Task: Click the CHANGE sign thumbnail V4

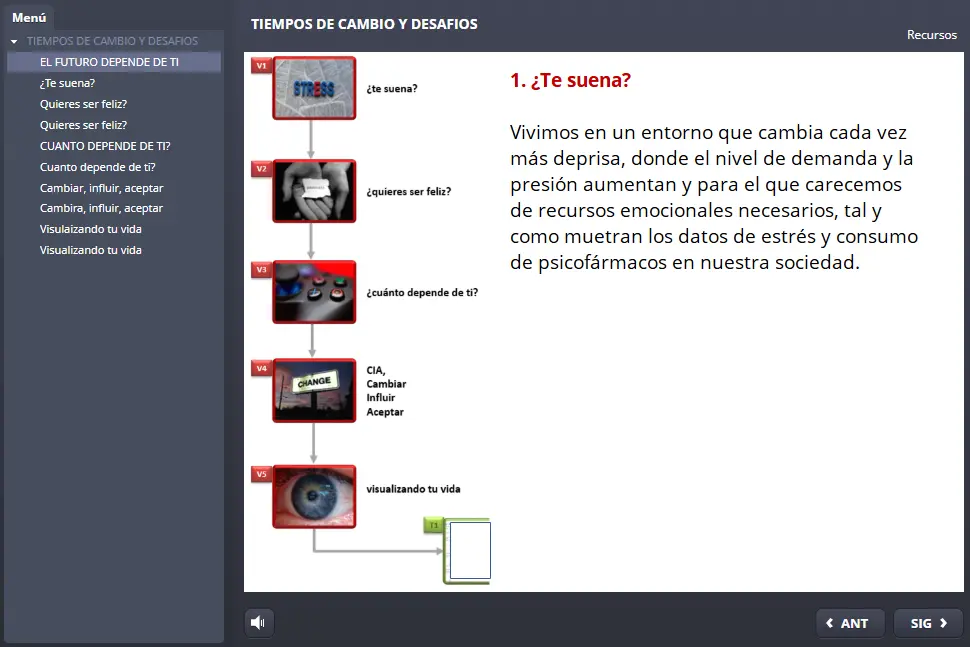Action: pyautogui.click(x=314, y=390)
